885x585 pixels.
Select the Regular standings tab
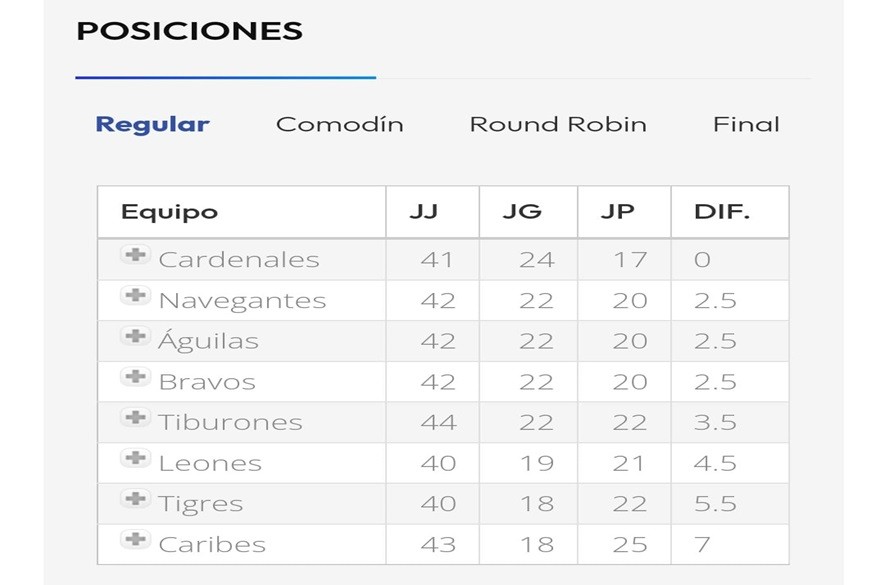pos(152,125)
